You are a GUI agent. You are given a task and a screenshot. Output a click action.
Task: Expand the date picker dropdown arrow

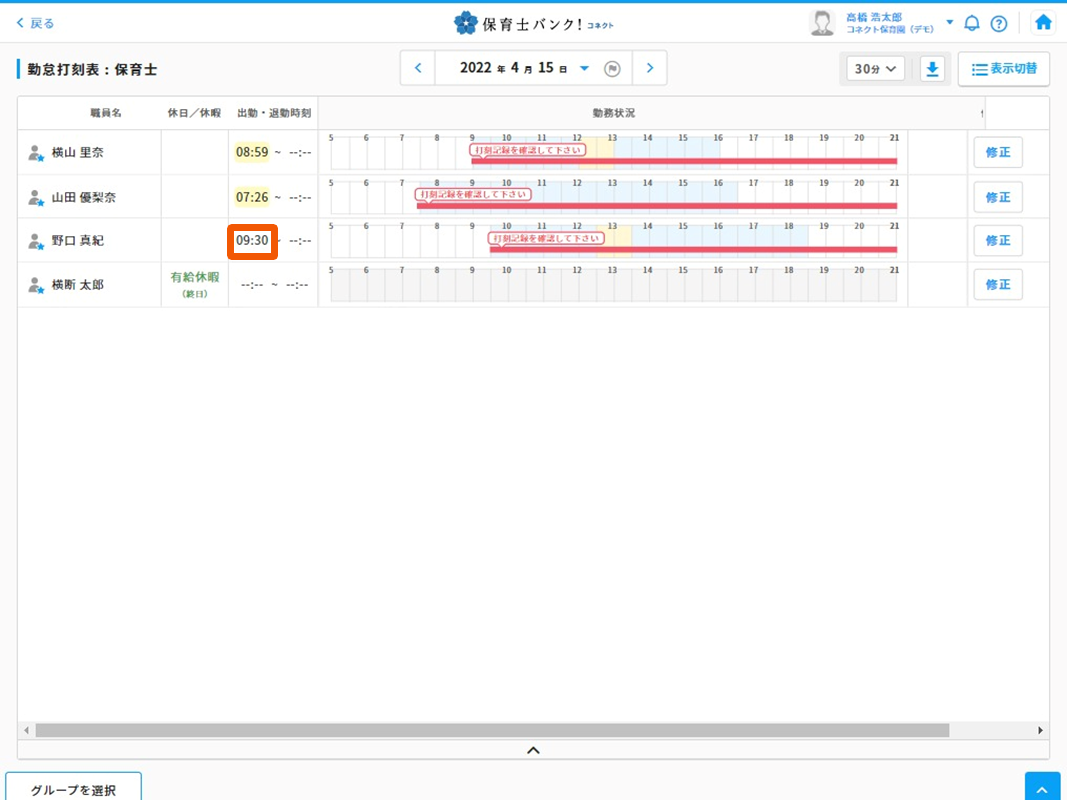585,69
